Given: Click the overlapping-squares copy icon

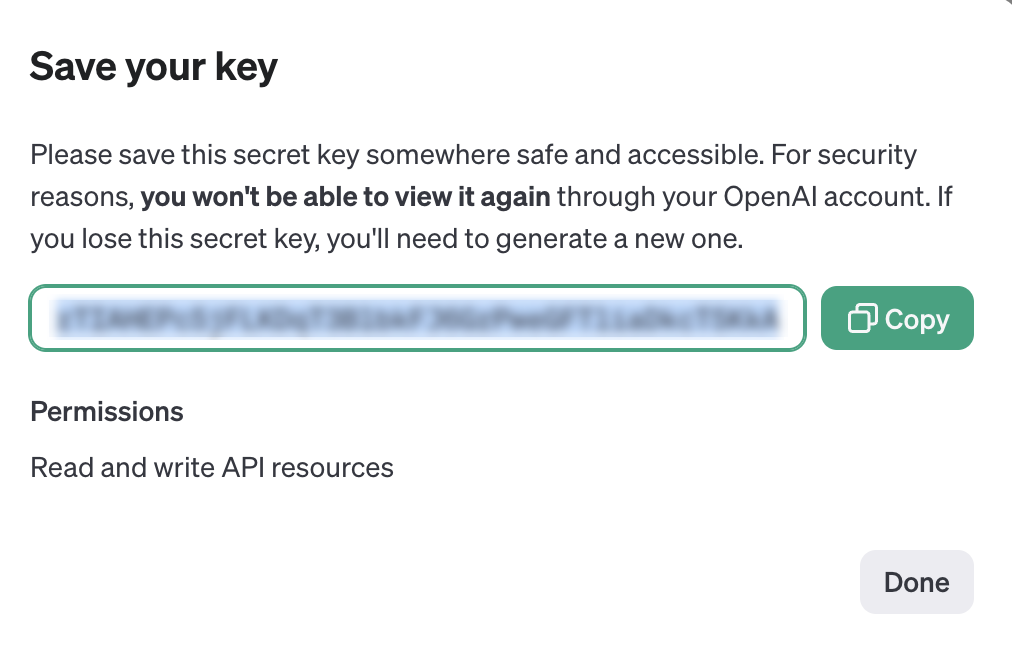Looking at the screenshot, I should (x=862, y=319).
